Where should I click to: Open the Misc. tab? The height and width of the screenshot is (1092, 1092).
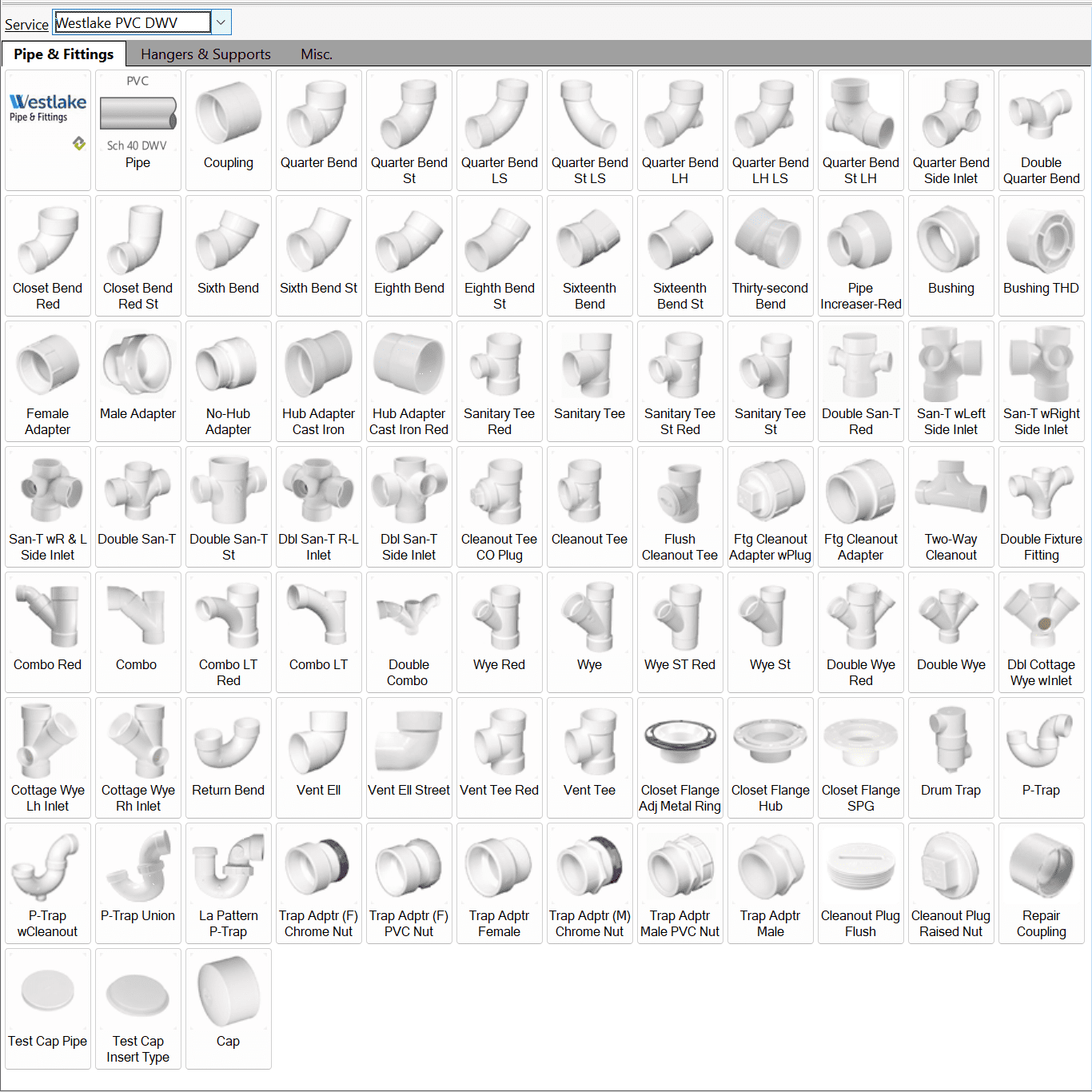(317, 54)
